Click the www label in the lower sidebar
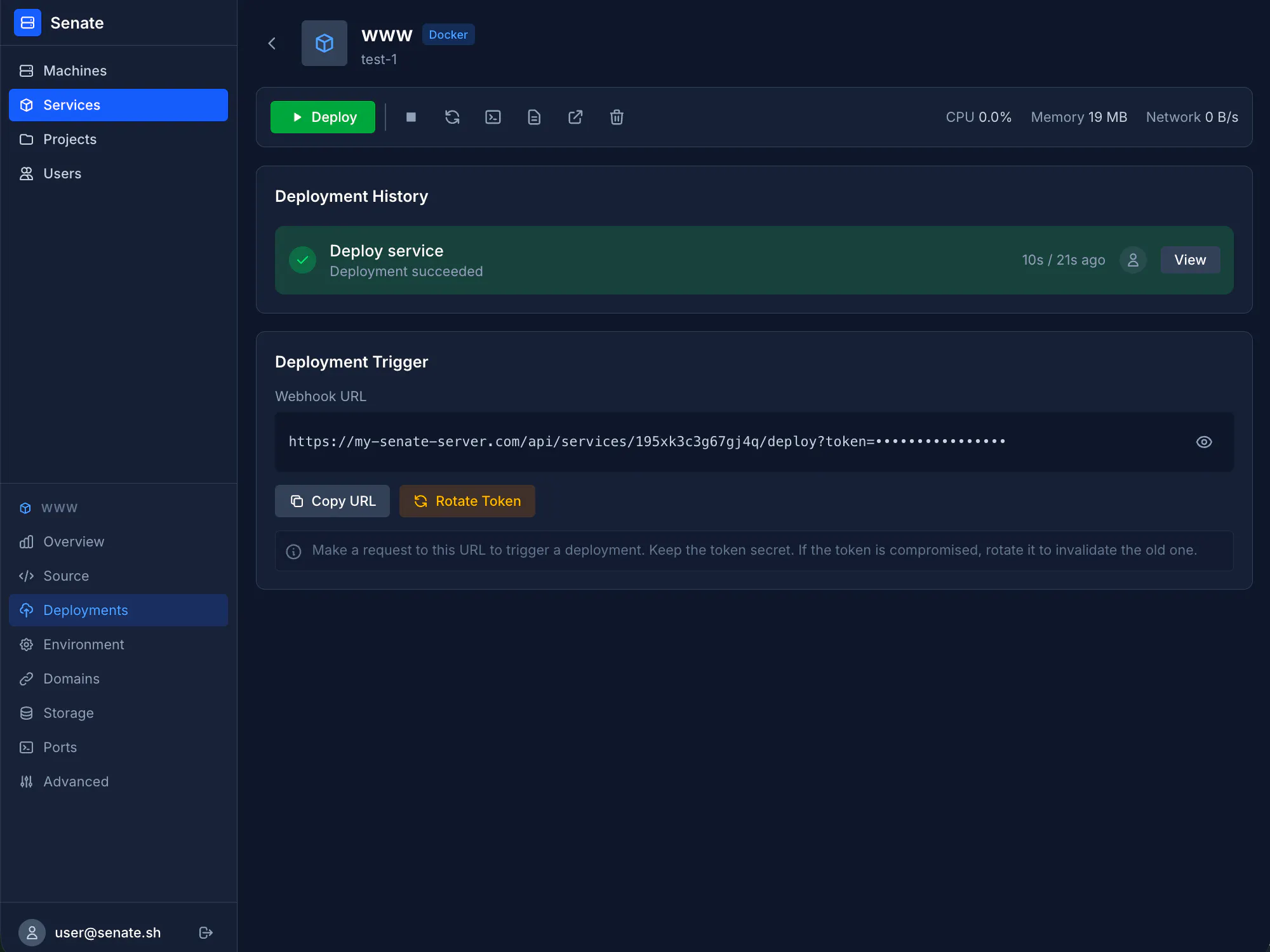Screen dimensions: 1270x952 tap(59, 508)
